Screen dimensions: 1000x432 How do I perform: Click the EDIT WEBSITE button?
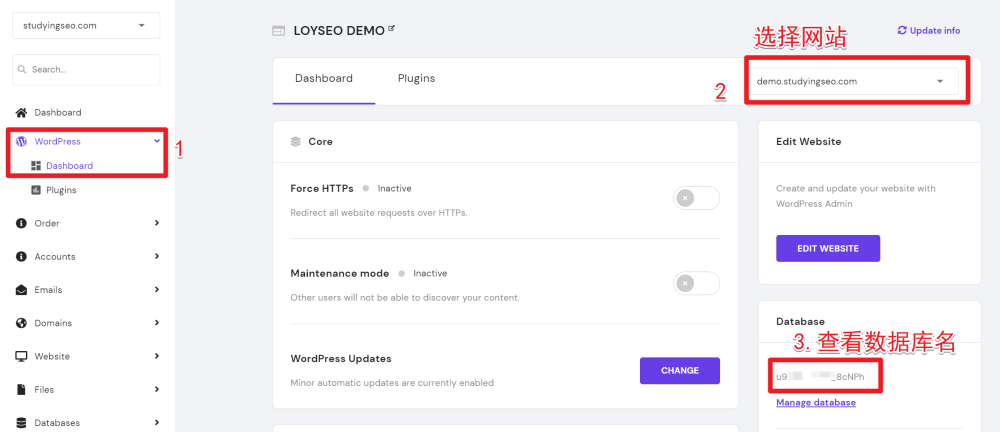click(828, 248)
